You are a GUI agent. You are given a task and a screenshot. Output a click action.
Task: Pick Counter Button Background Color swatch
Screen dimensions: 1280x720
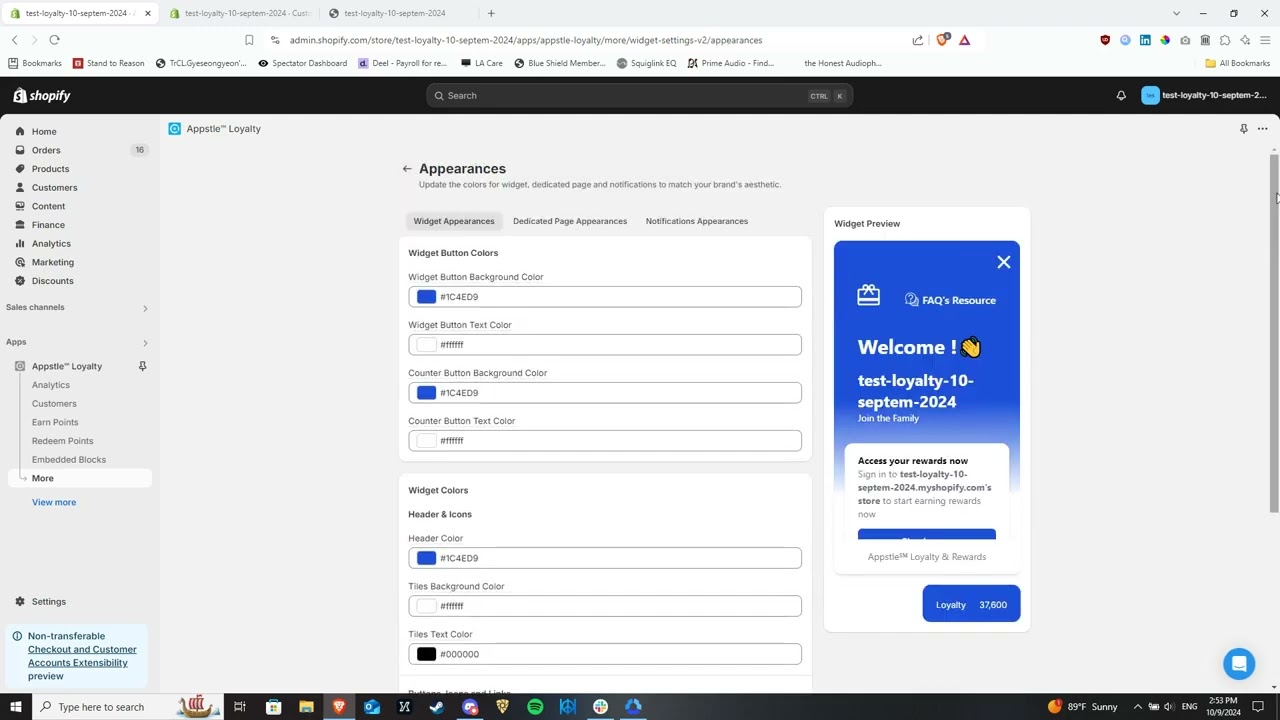pyautogui.click(x=427, y=393)
